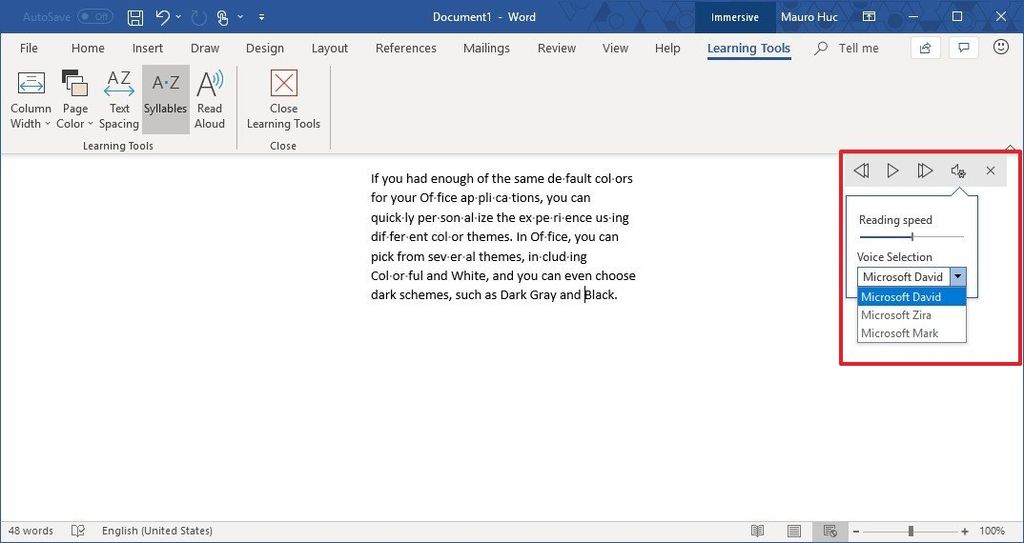
Task: Open the Page Color menu
Action: [75, 101]
